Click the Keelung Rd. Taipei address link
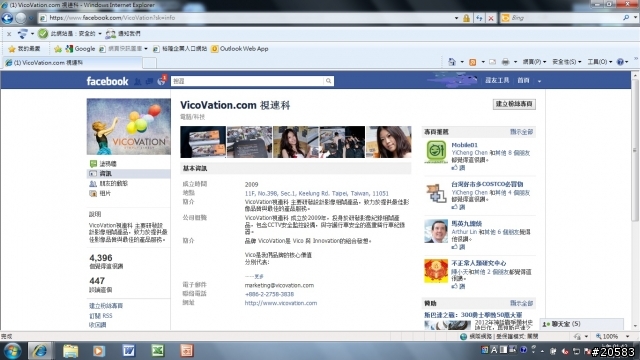The height and width of the screenshot is (360, 640). pos(316,193)
